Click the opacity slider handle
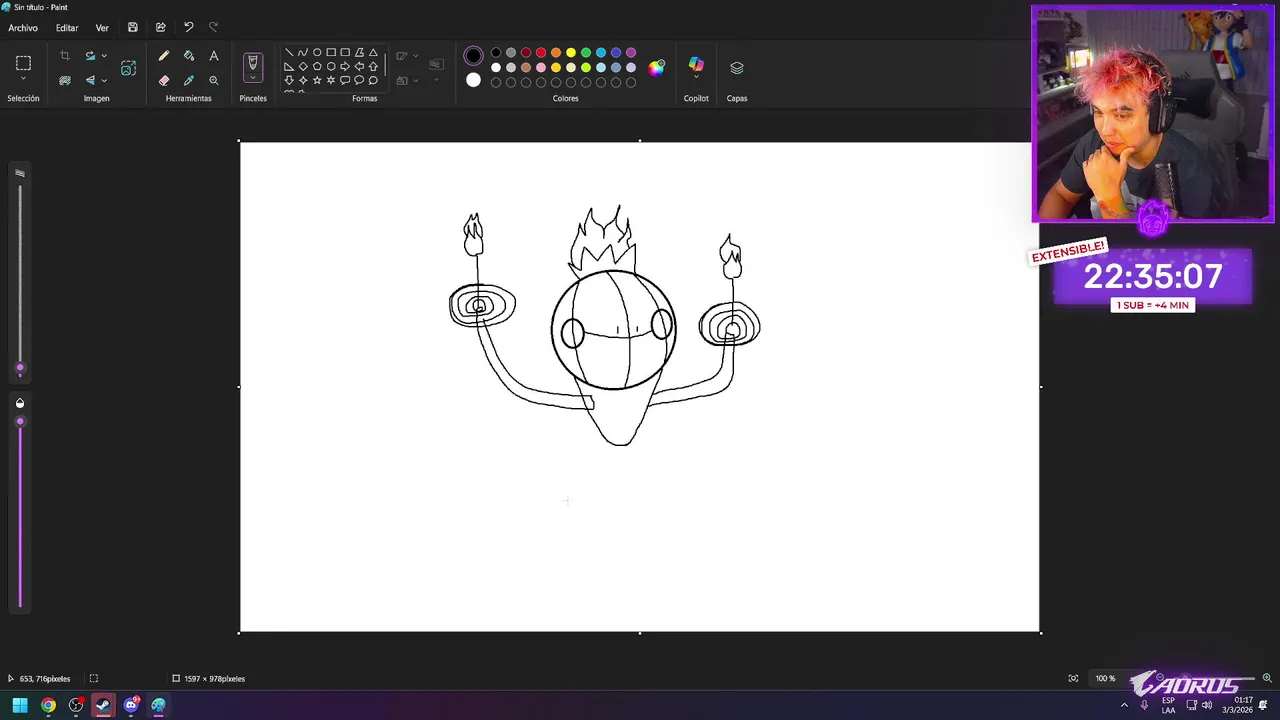1280x720 pixels. (x=20, y=421)
